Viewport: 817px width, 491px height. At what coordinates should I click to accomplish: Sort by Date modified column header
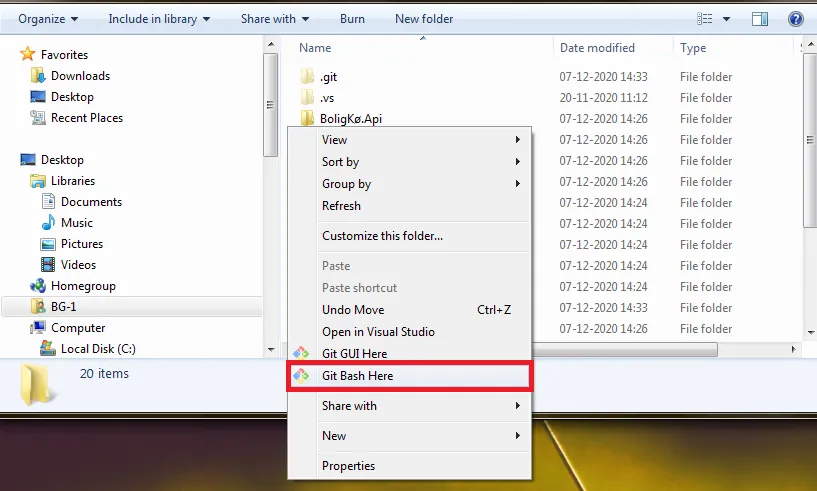click(597, 48)
